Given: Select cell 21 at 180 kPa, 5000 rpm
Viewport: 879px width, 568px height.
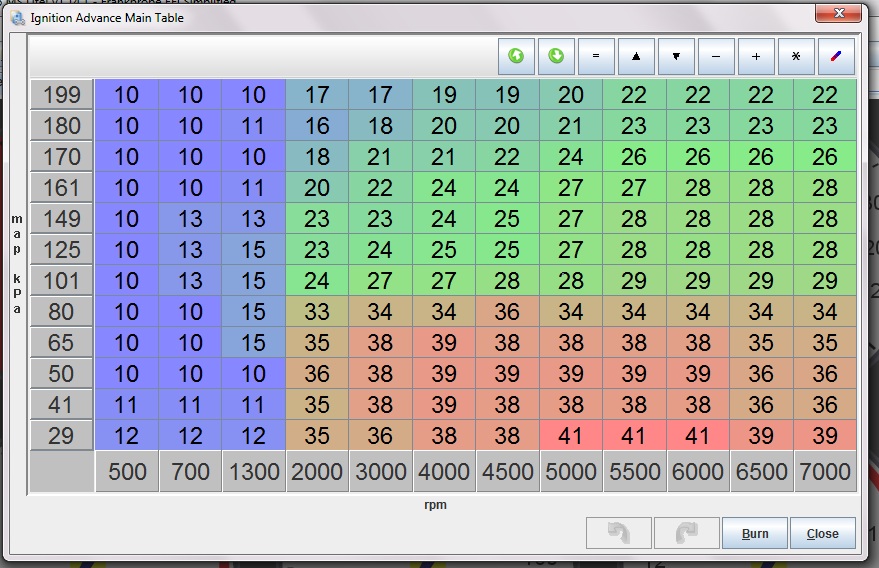Looking at the screenshot, I should [x=571, y=126].
